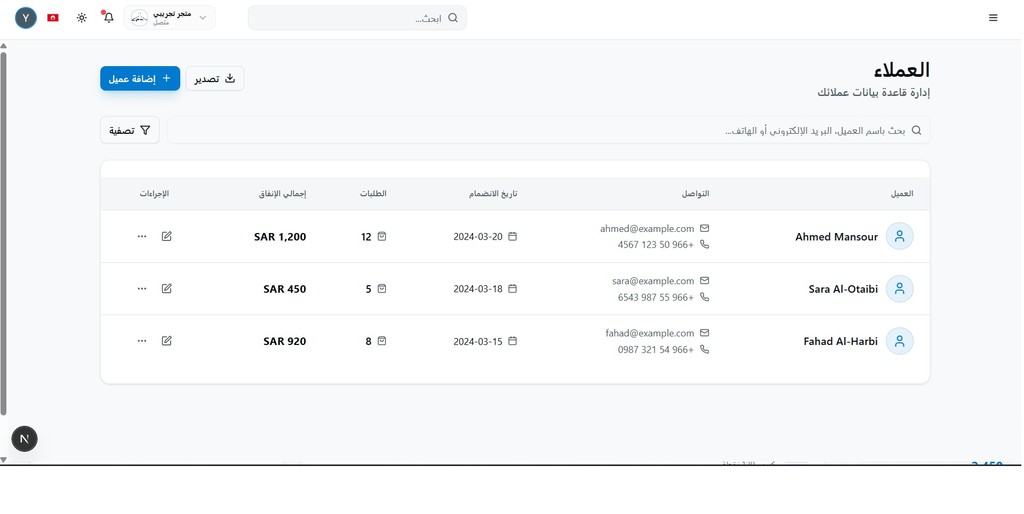Edit Sara Al-Otaibi's record
The height and width of the screenshot is (514, 1024).
[x=167, y=289]
